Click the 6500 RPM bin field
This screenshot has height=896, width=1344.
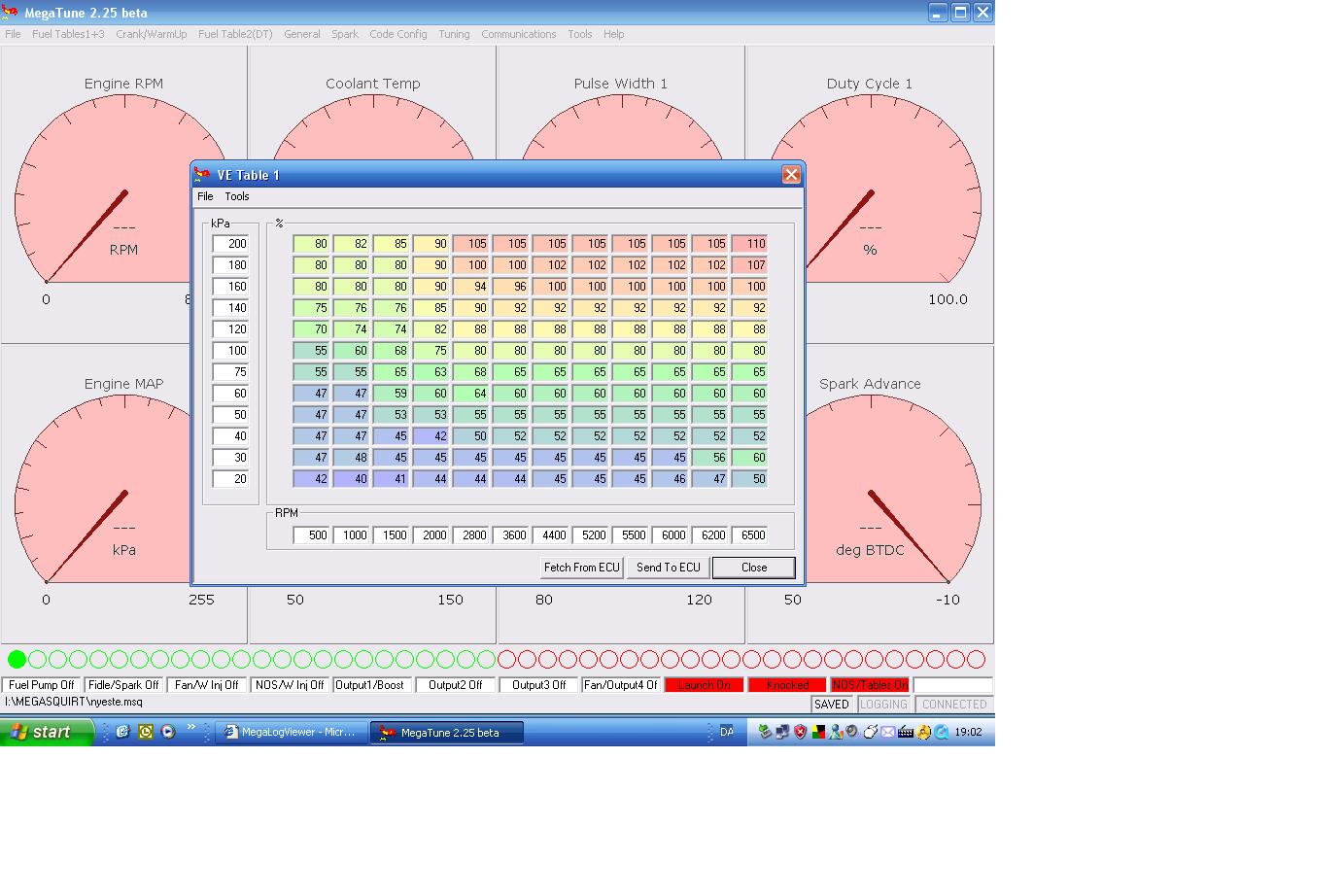coord(749,534)
